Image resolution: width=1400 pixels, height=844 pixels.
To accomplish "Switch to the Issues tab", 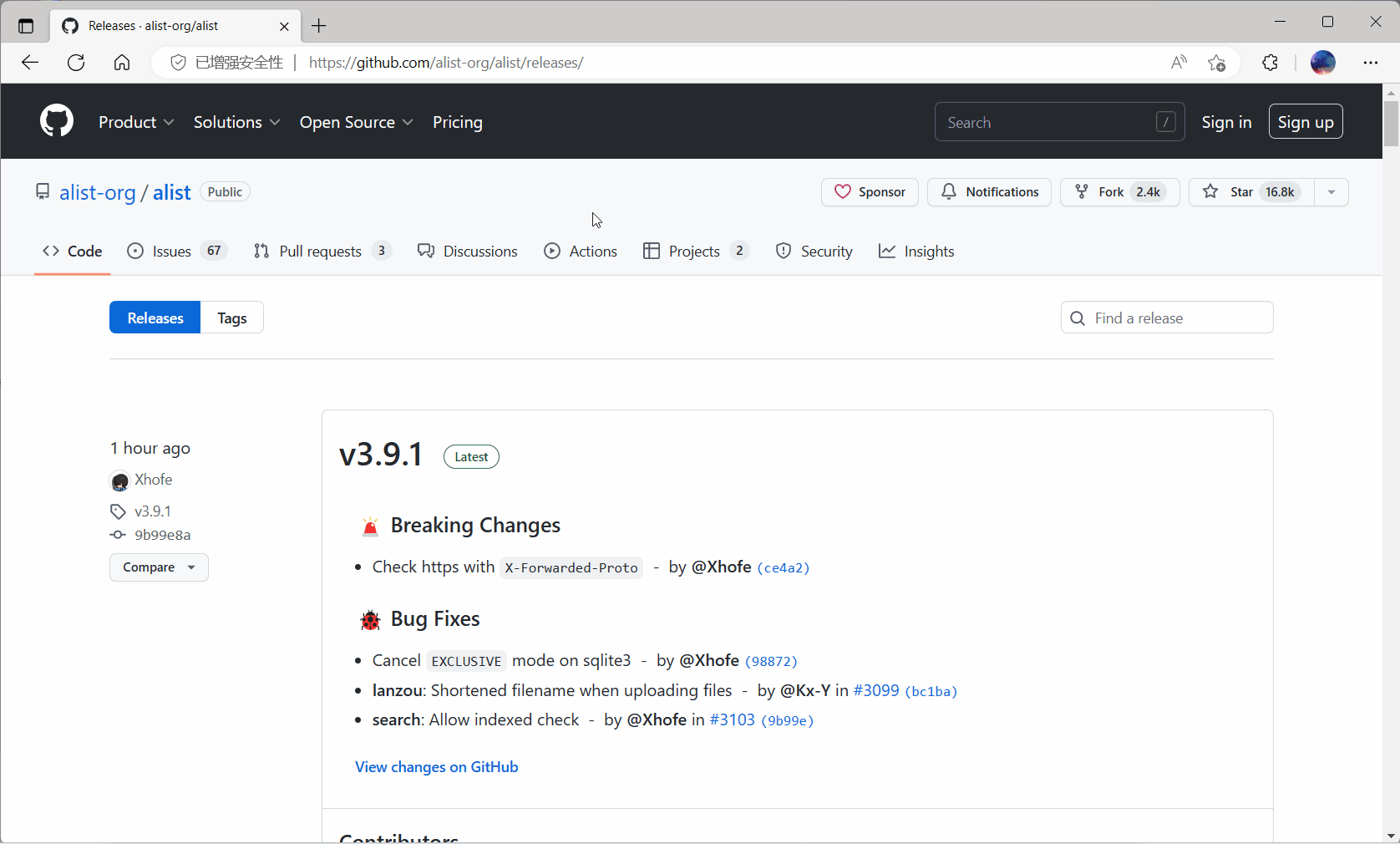I will 176,252.
